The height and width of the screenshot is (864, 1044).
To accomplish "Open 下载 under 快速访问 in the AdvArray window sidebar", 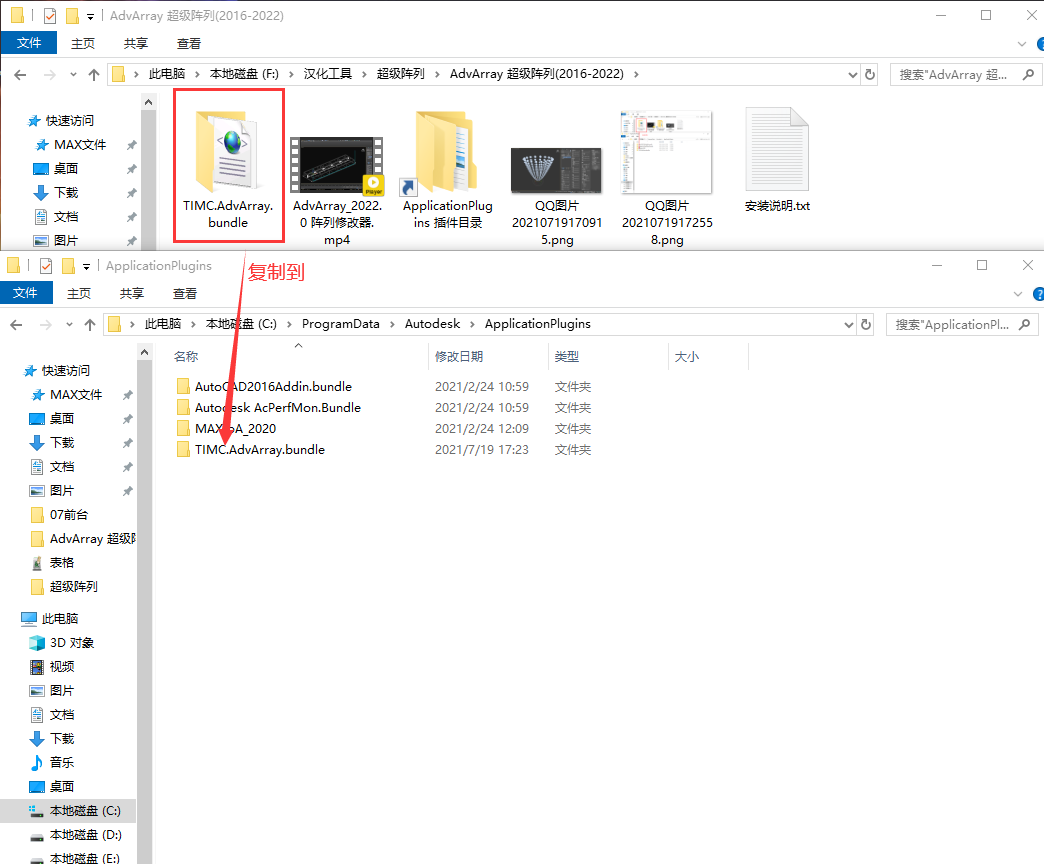I will 65,193.
